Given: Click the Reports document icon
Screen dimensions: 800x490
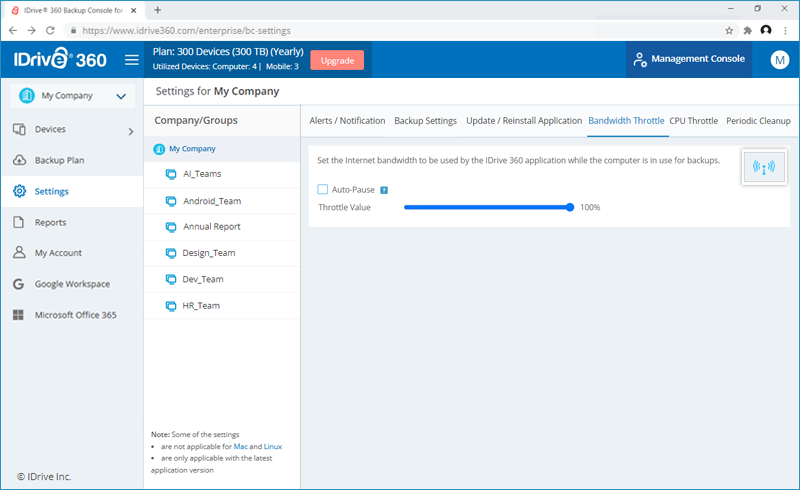Looking at the screenshot, I should pyautogui.click(x=19, y=222).
